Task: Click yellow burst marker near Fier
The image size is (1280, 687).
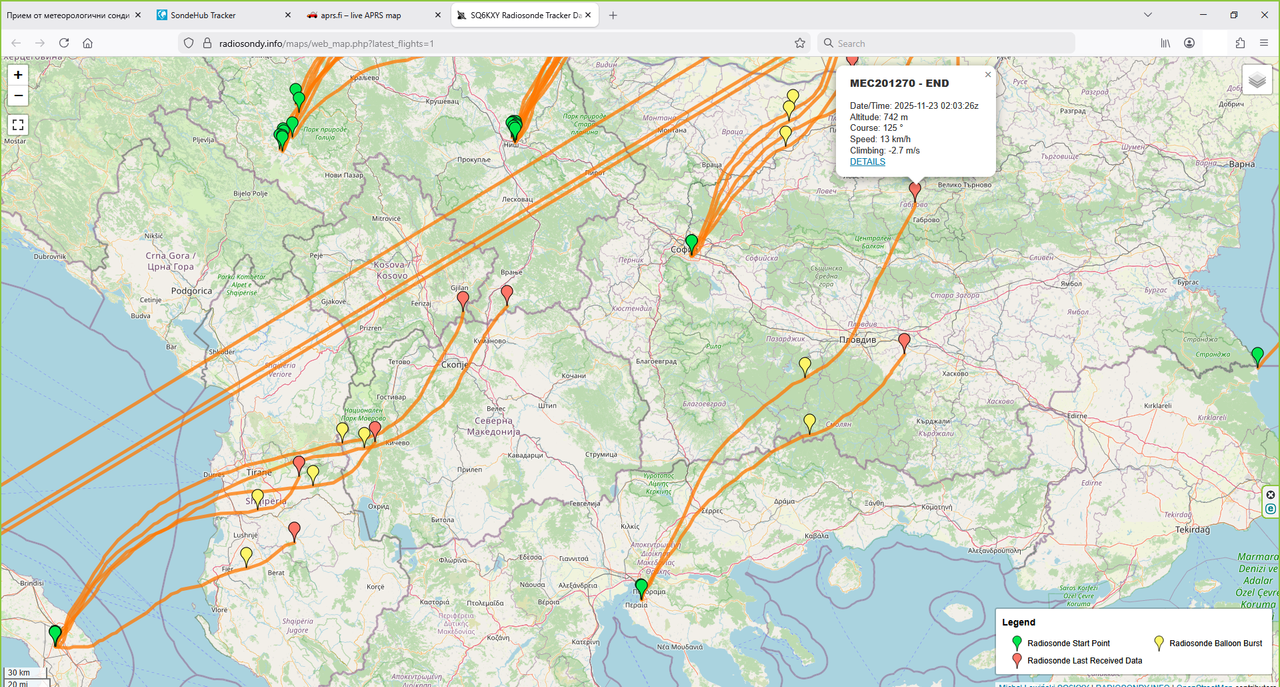Action: coord(246,556)
